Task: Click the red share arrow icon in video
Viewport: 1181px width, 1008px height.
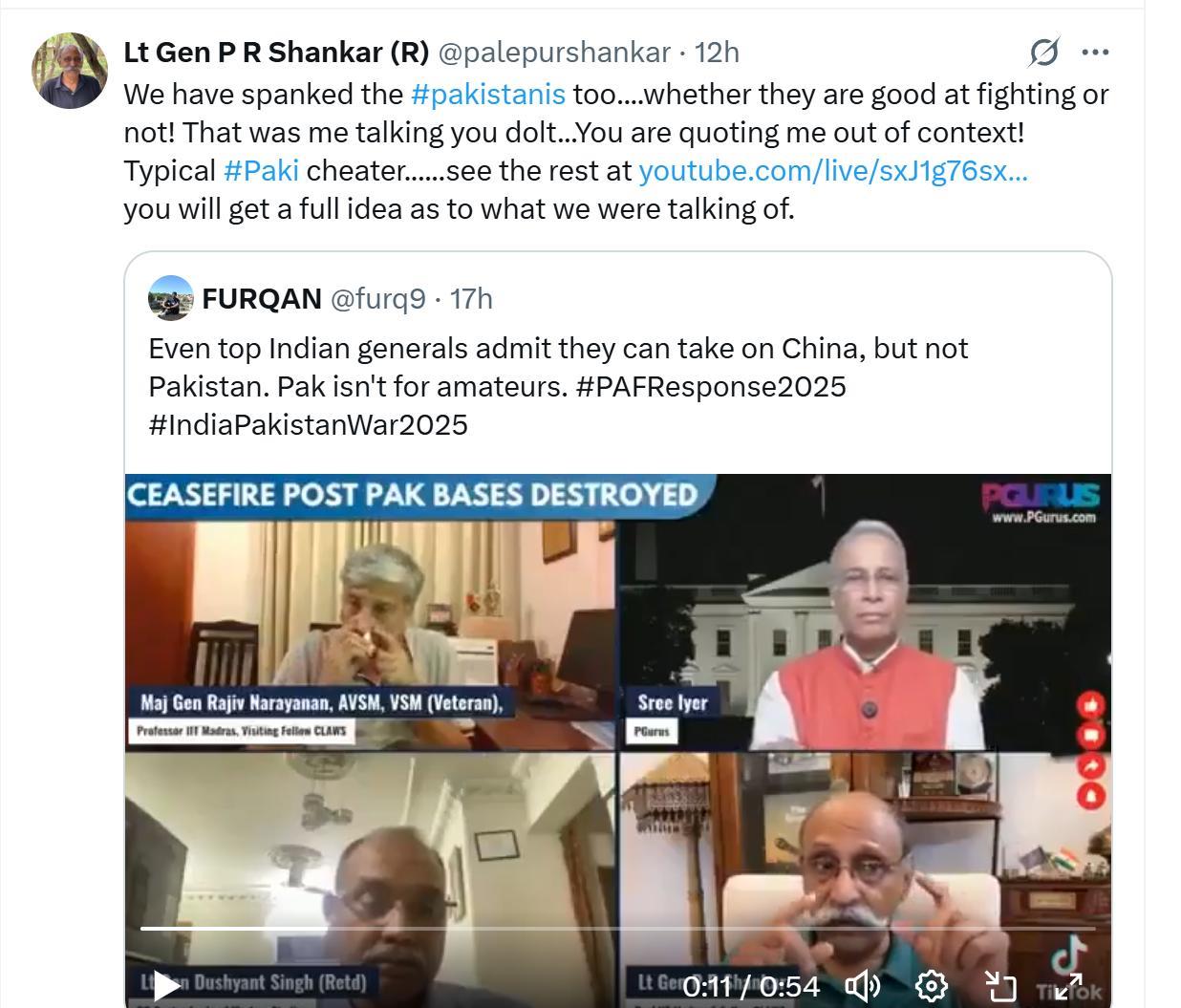Action: point(1091,765)
